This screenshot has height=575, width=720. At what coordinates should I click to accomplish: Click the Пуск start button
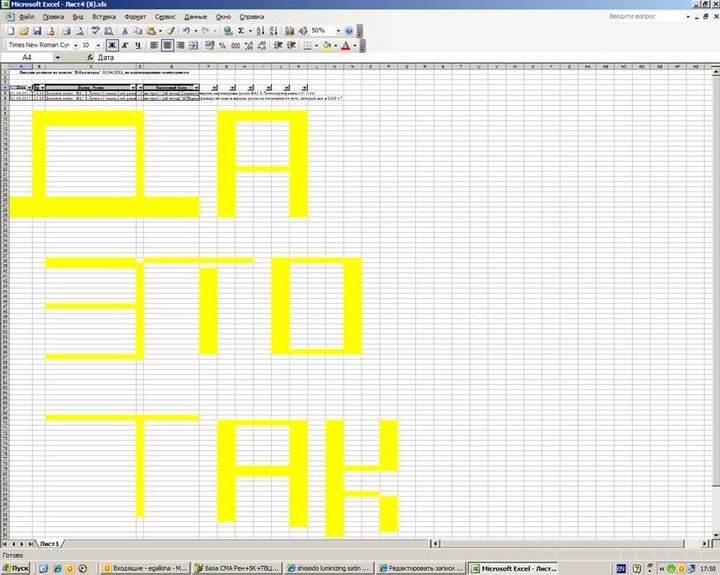[18, 568]
